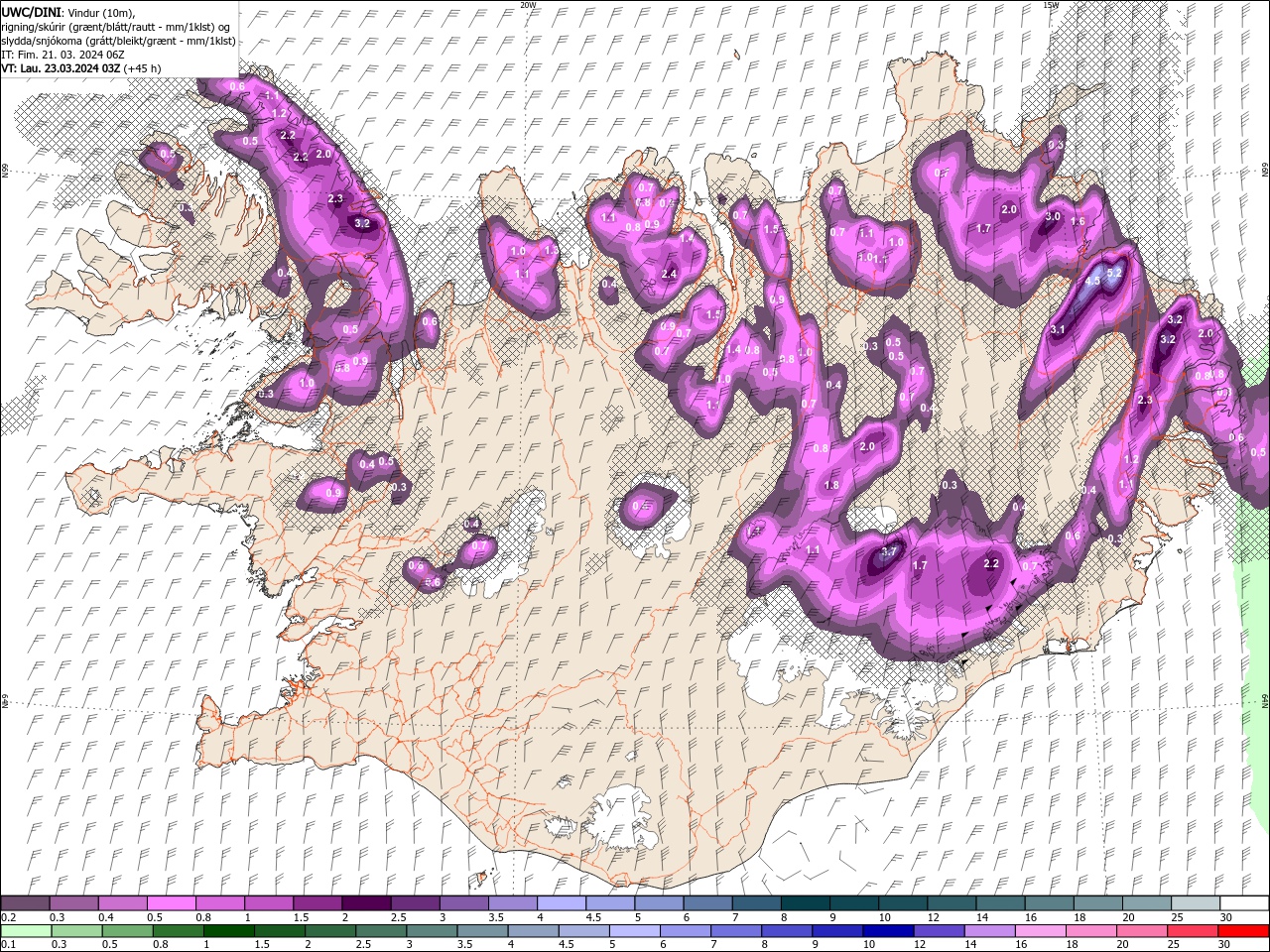Click the 2.4 value in northern Iceland
Image resolution: width=1270 pixels, height=952 pixels.
669,274
